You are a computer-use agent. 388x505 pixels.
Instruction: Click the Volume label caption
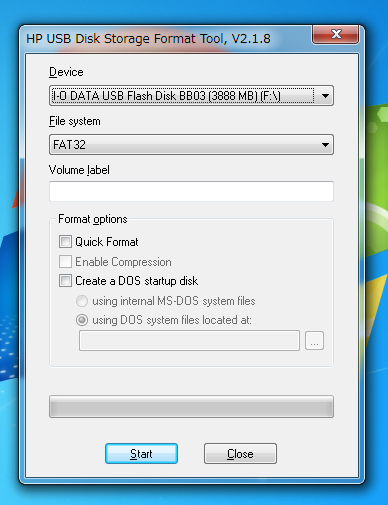coord(79,170)
